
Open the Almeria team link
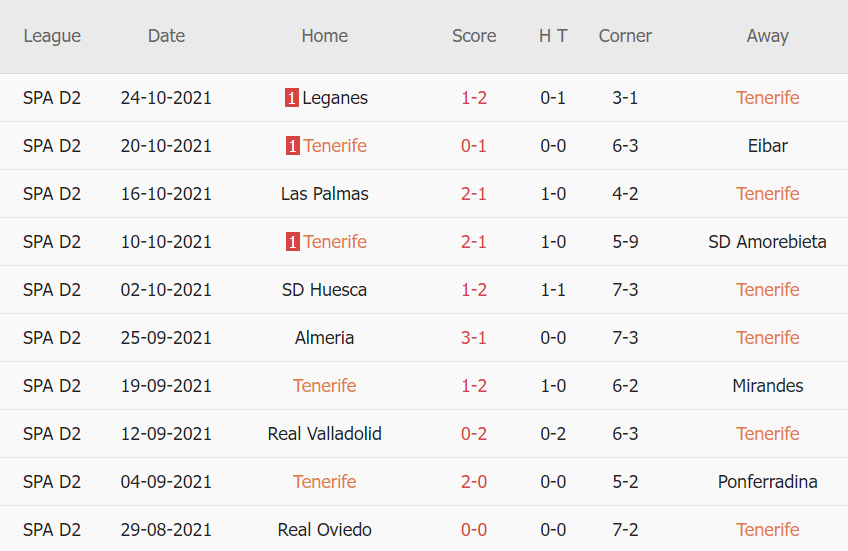[325, 338]
